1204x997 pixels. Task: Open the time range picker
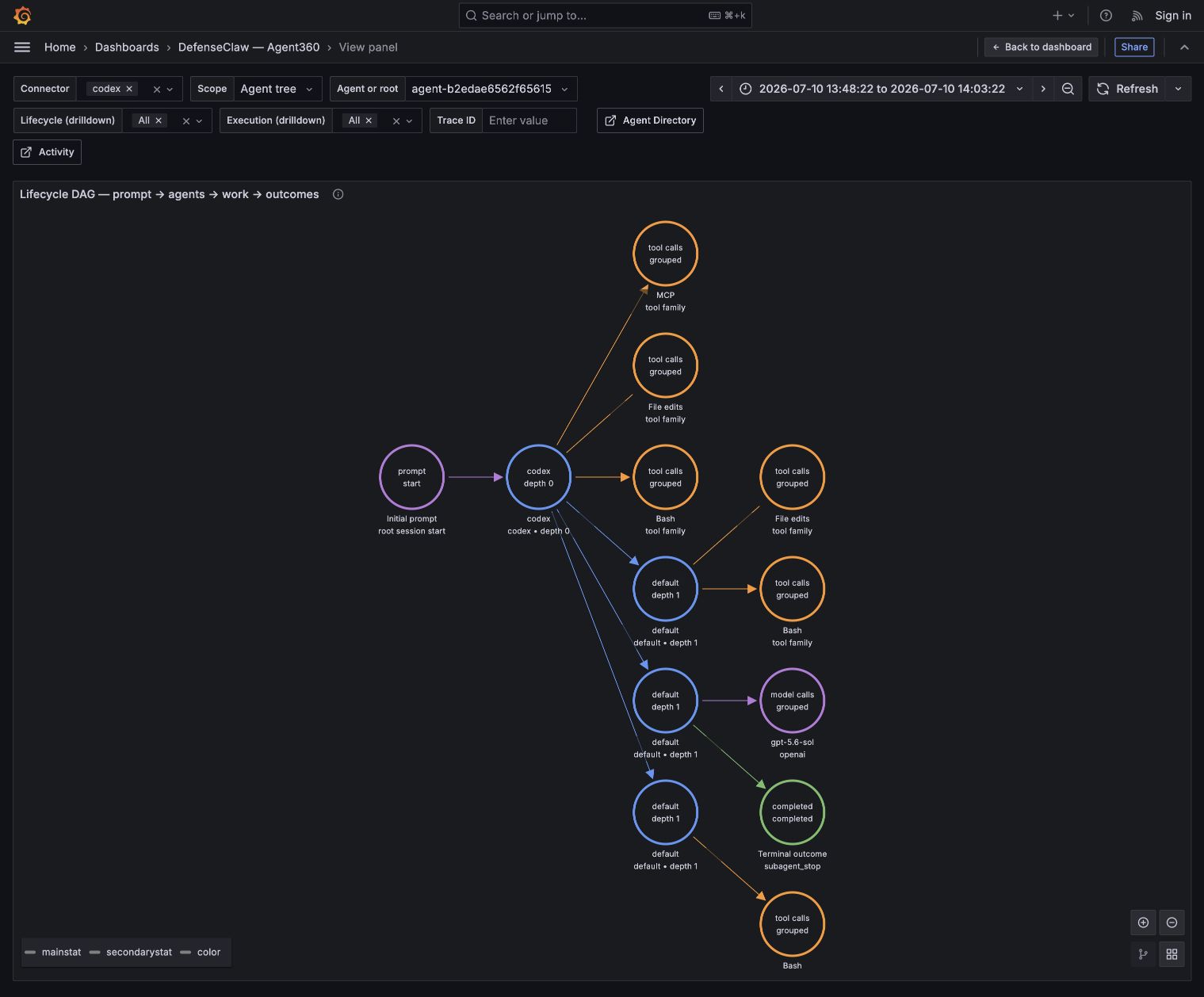(x=881, y=89)
